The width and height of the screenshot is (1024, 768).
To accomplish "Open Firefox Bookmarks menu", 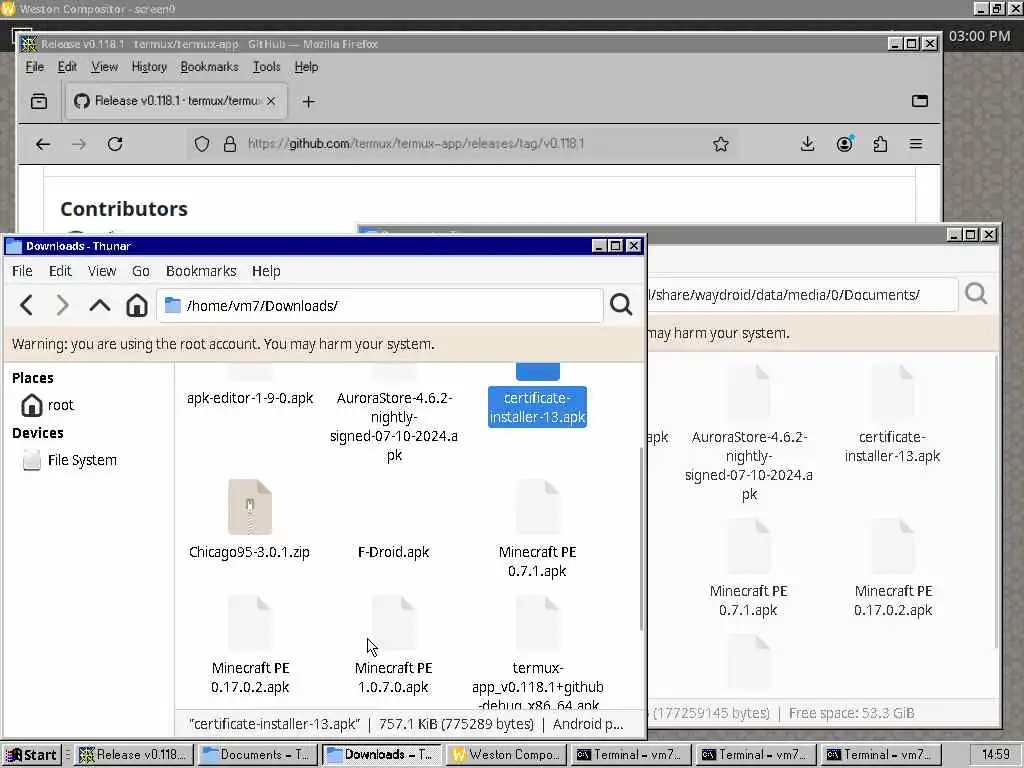I will [x=209, y=67].
